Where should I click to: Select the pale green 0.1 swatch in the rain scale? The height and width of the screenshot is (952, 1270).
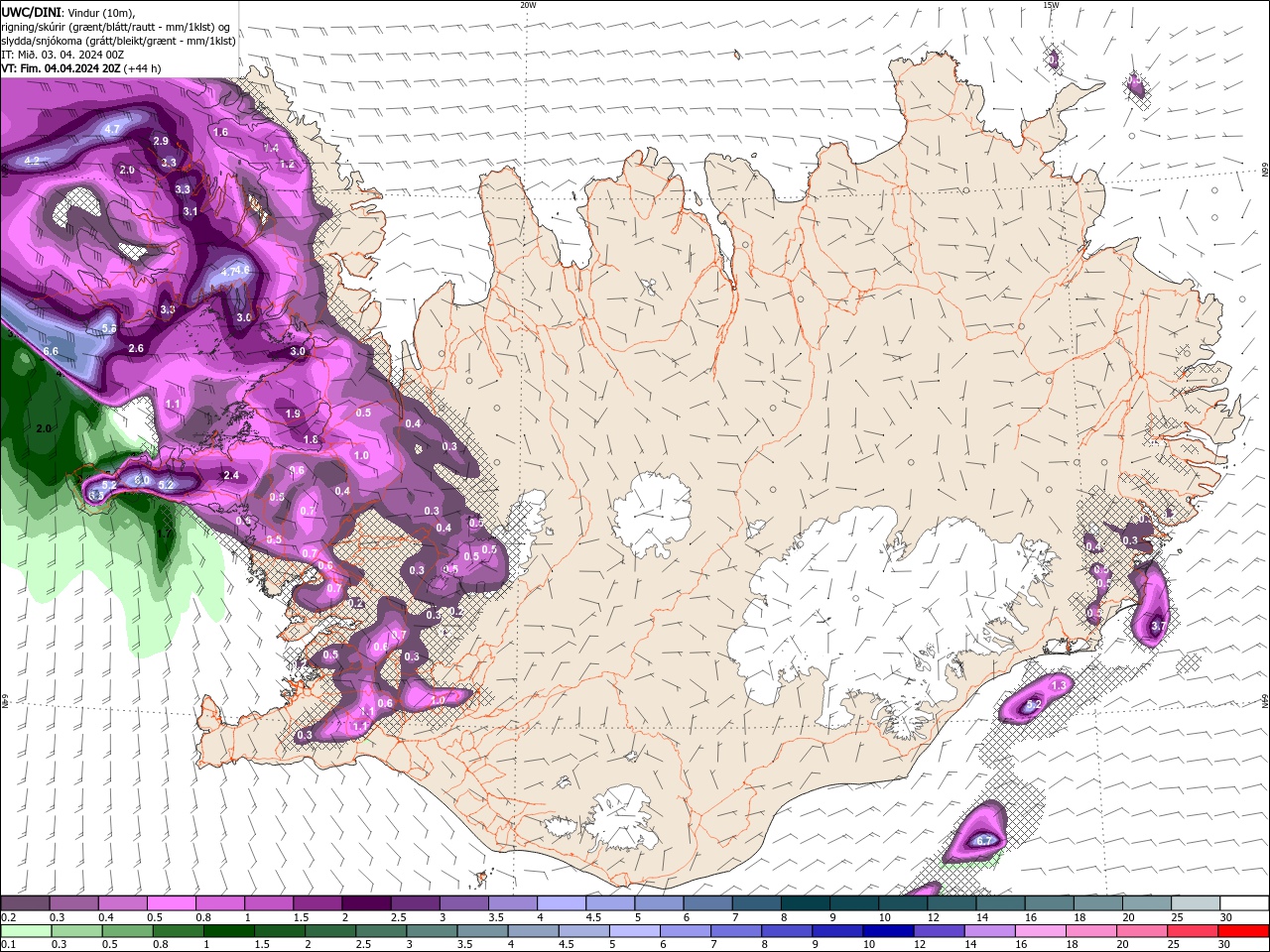click(26, 931)
